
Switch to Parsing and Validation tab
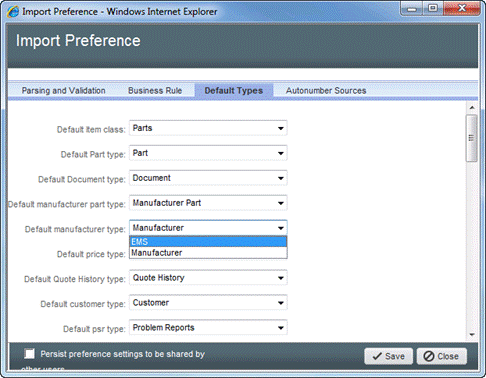click(x=64, y=91)
